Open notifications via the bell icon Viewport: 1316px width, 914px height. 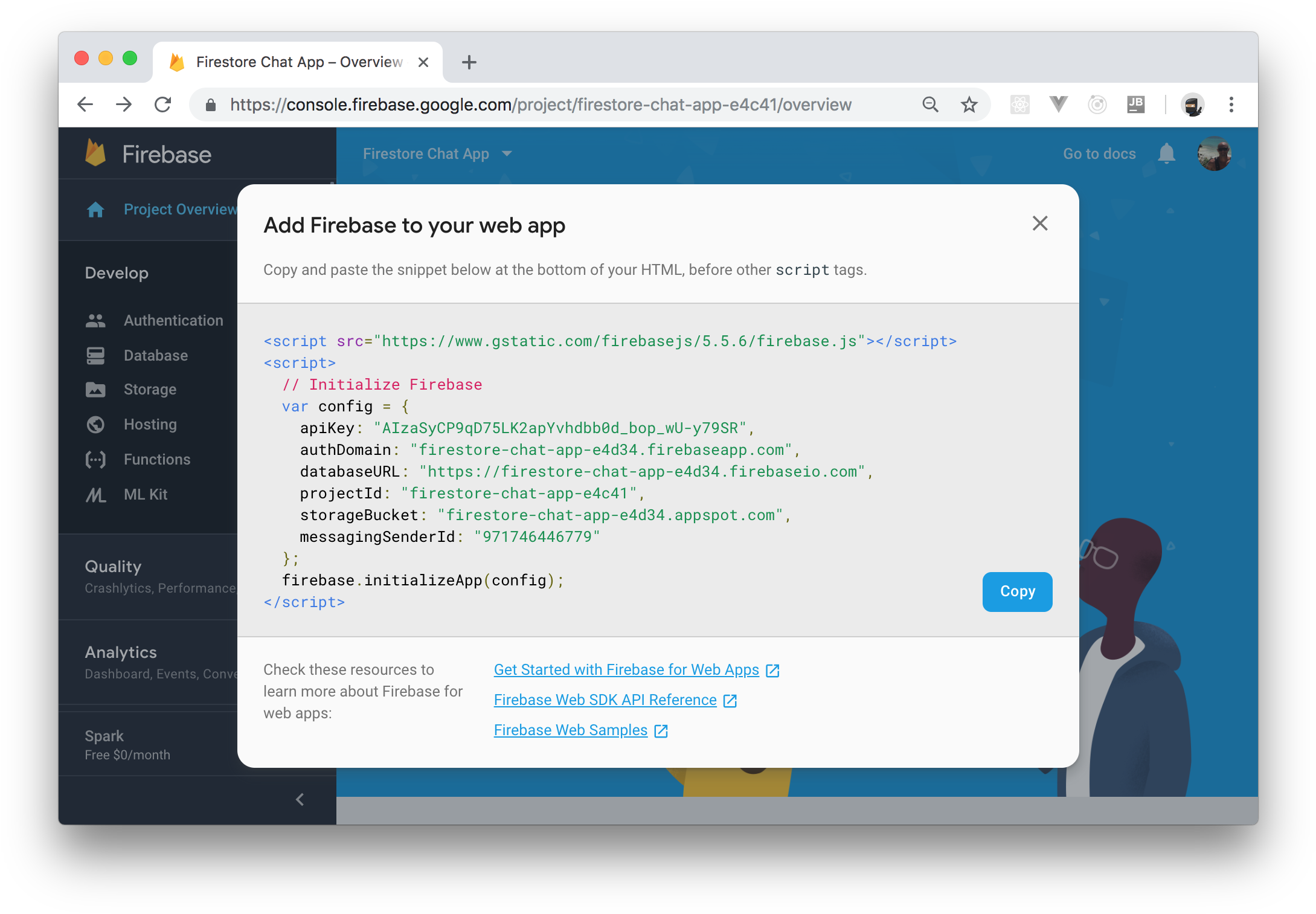(1166, 153)
